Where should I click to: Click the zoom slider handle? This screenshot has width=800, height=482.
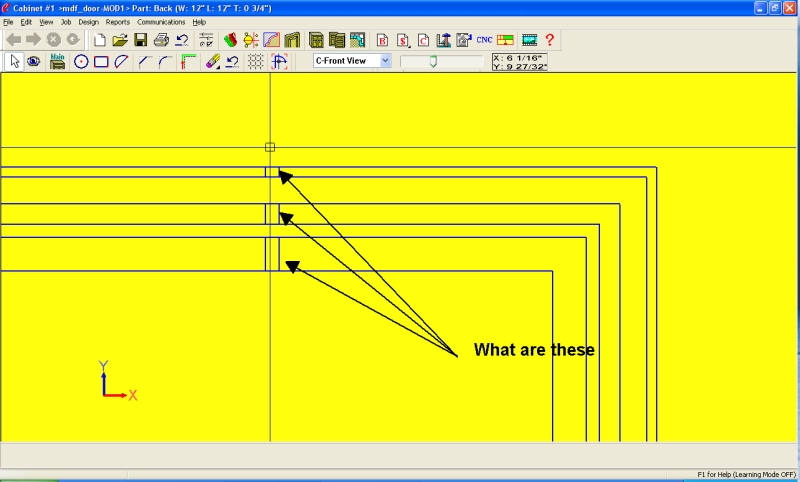coord(433,62)
